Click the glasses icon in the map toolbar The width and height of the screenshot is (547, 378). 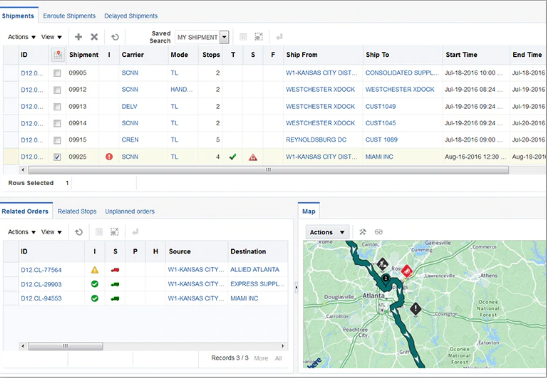[x=379, y=232]
